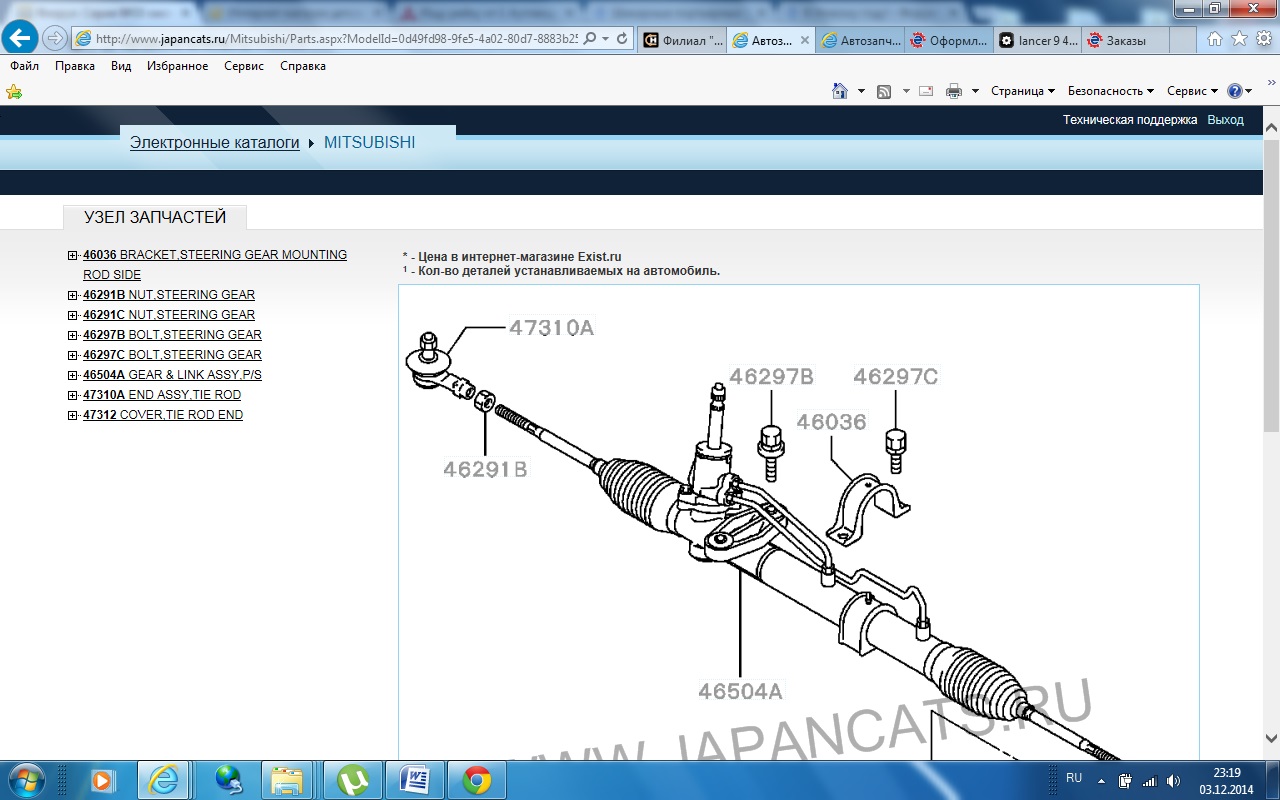The image size is (1280, 800).
Task: Click the Print icon in command bar
Action: point(954,91)
